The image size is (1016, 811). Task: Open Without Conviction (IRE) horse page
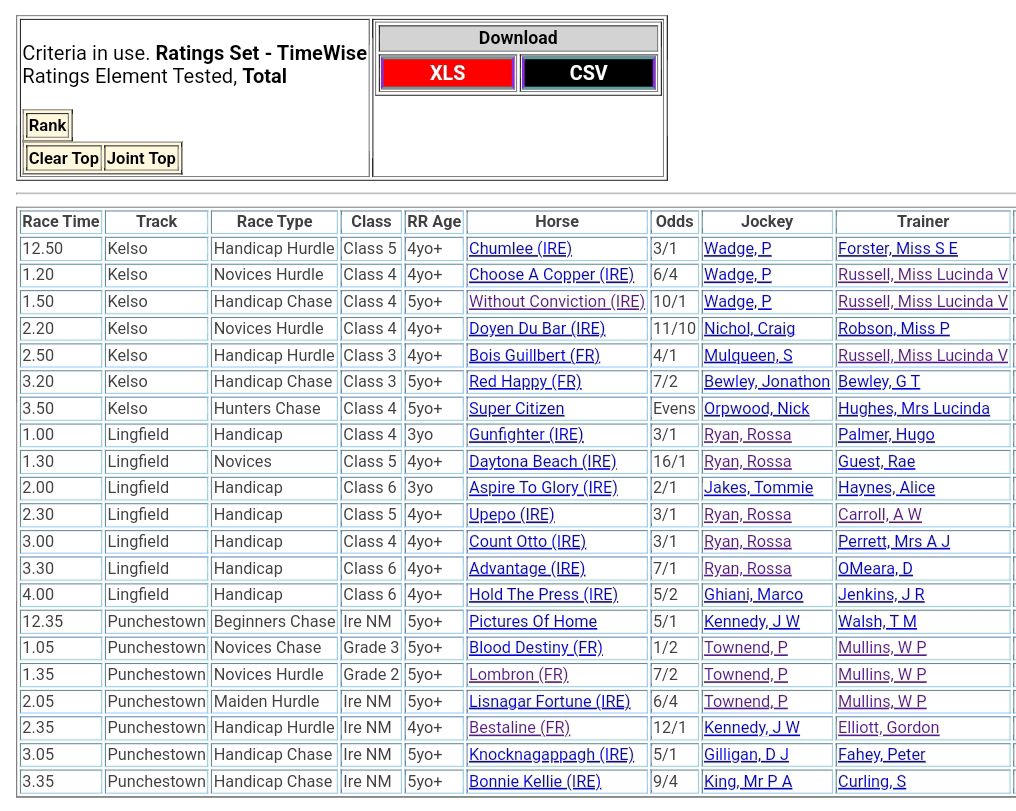556,301
